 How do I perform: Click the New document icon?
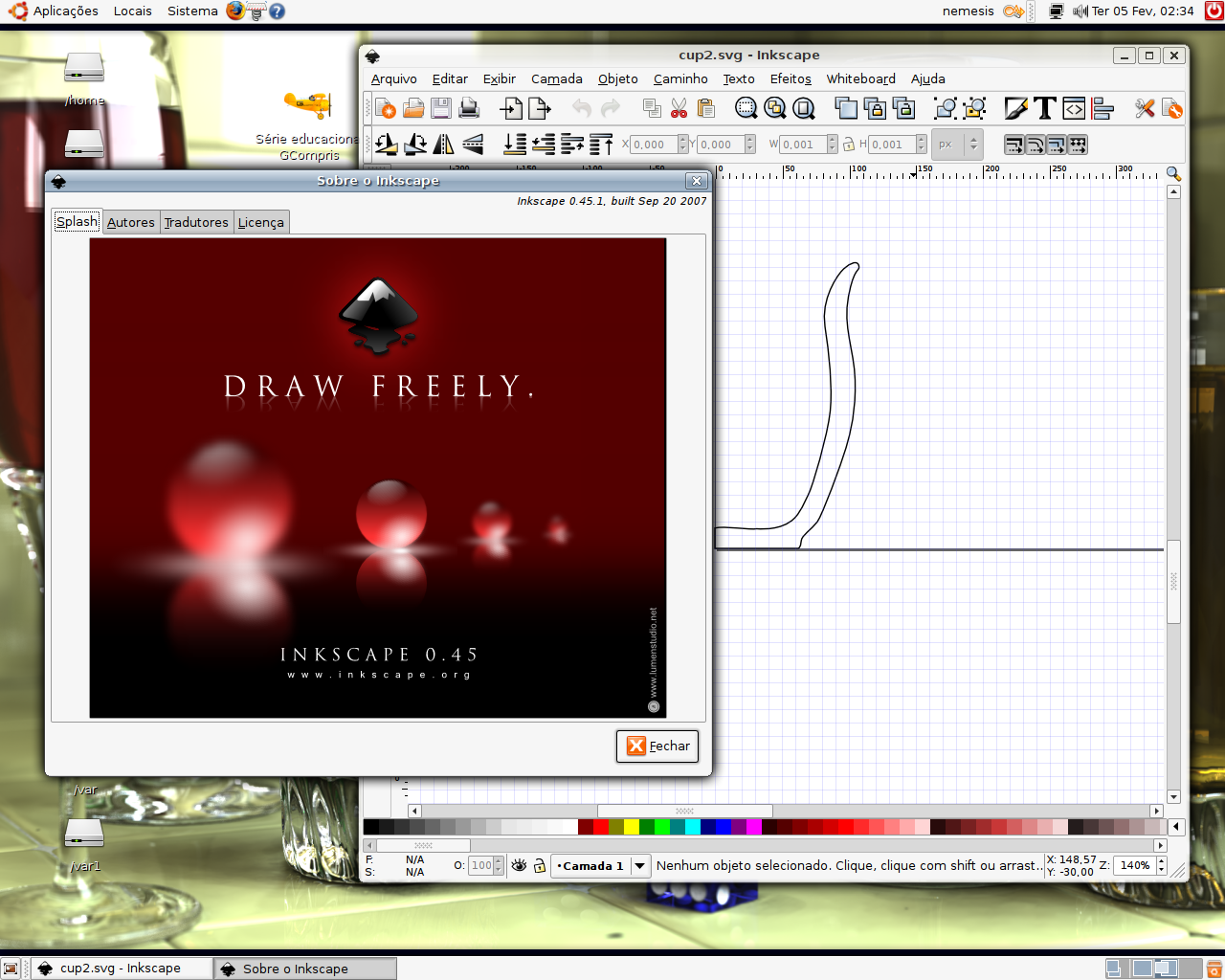[386, 109]
